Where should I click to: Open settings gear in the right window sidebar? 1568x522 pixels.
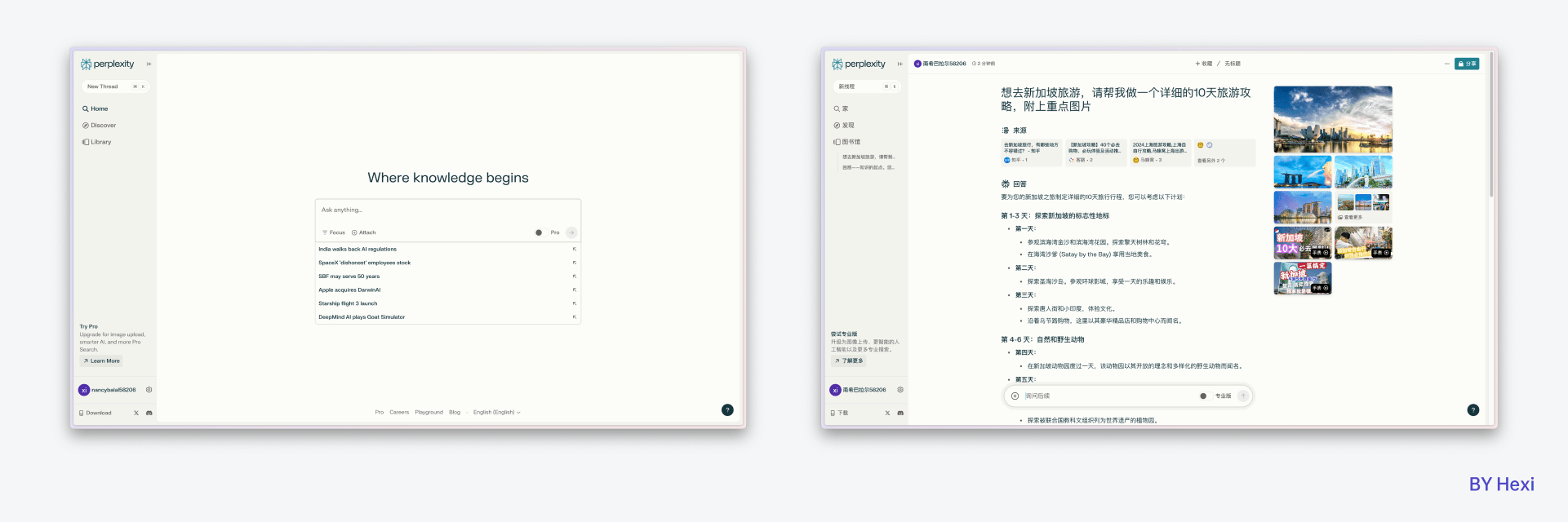click(x=900, y=390)
